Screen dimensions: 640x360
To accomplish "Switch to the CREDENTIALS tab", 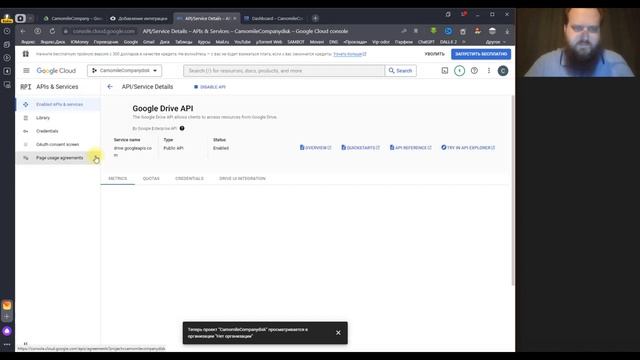I will tap(189, 178).
